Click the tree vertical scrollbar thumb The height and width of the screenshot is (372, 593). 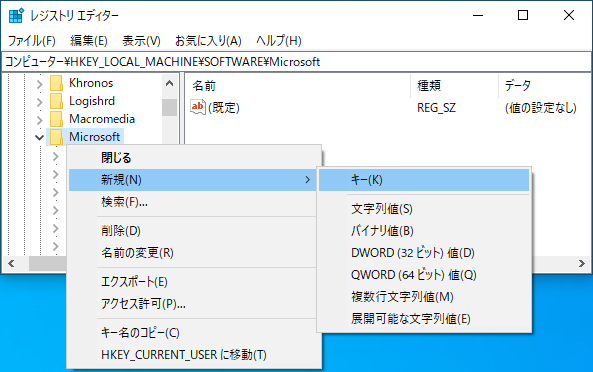(169, 107)
